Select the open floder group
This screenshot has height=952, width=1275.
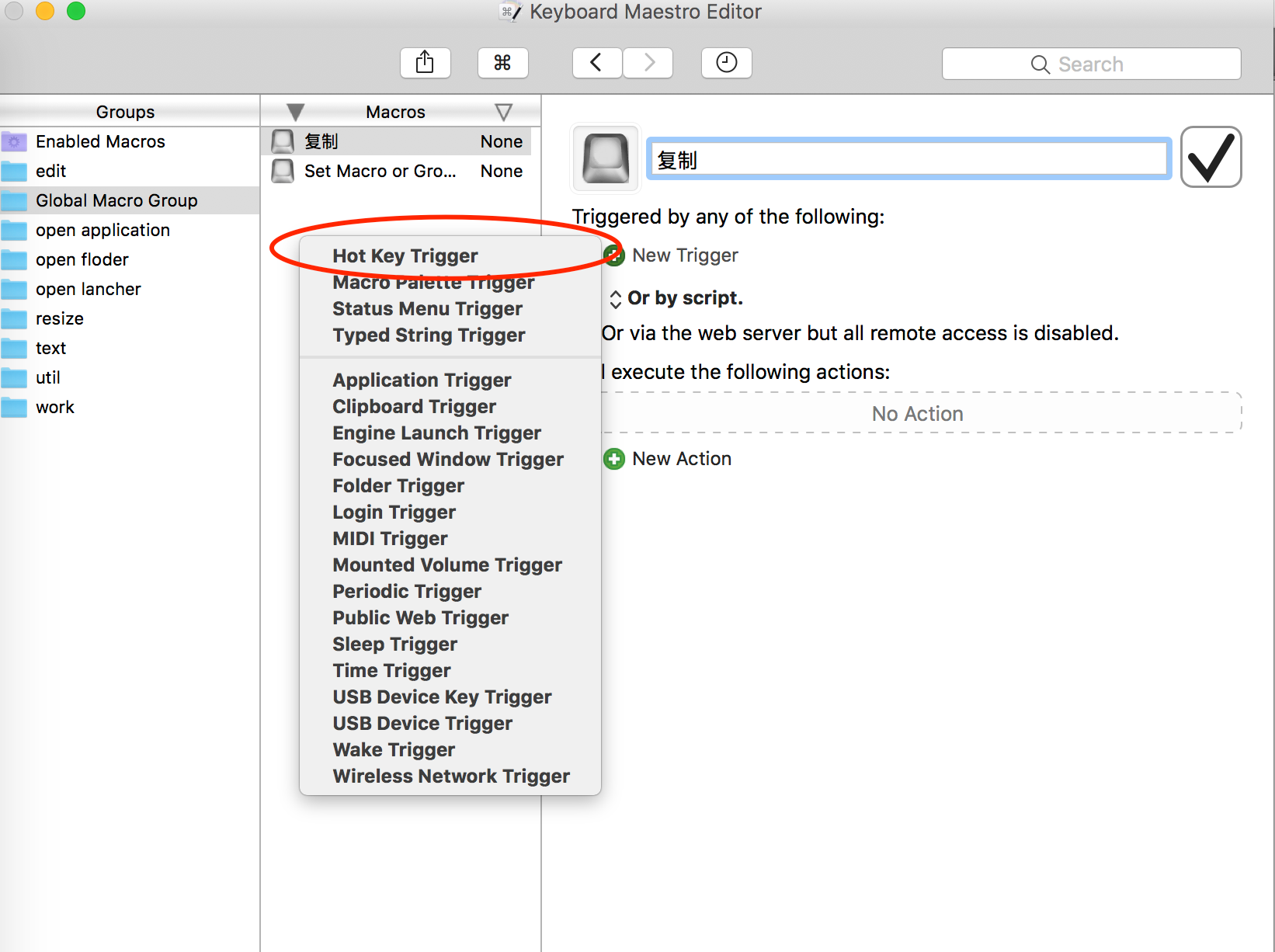(x=130, y=259)
